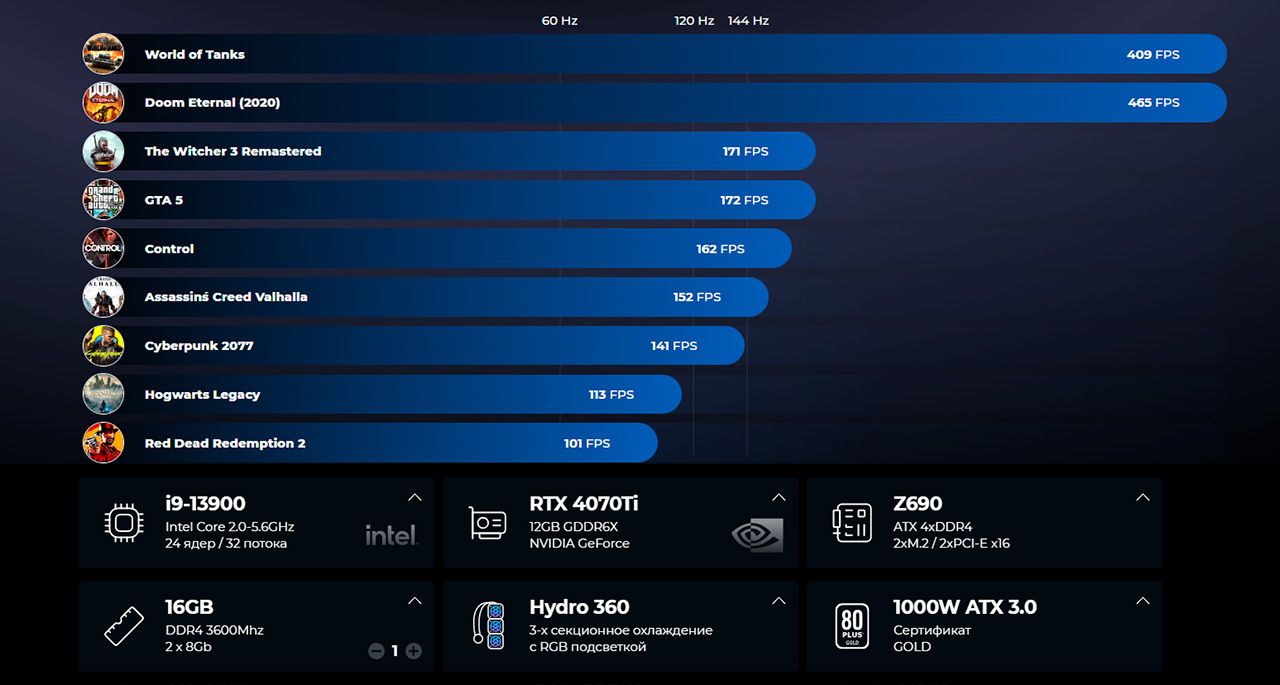The image size is (1280, 685).
Task: Expand the i9-13900 processor card
Action: tap(414, 497)
